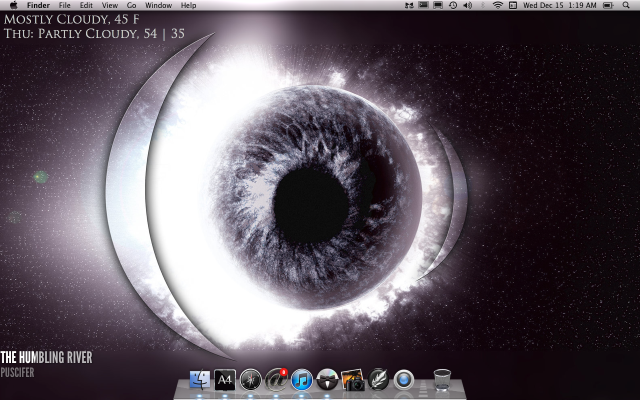Open the blue orb app in dock
Viewport: 640px width, 400px height.
click(x=404, y=380)
